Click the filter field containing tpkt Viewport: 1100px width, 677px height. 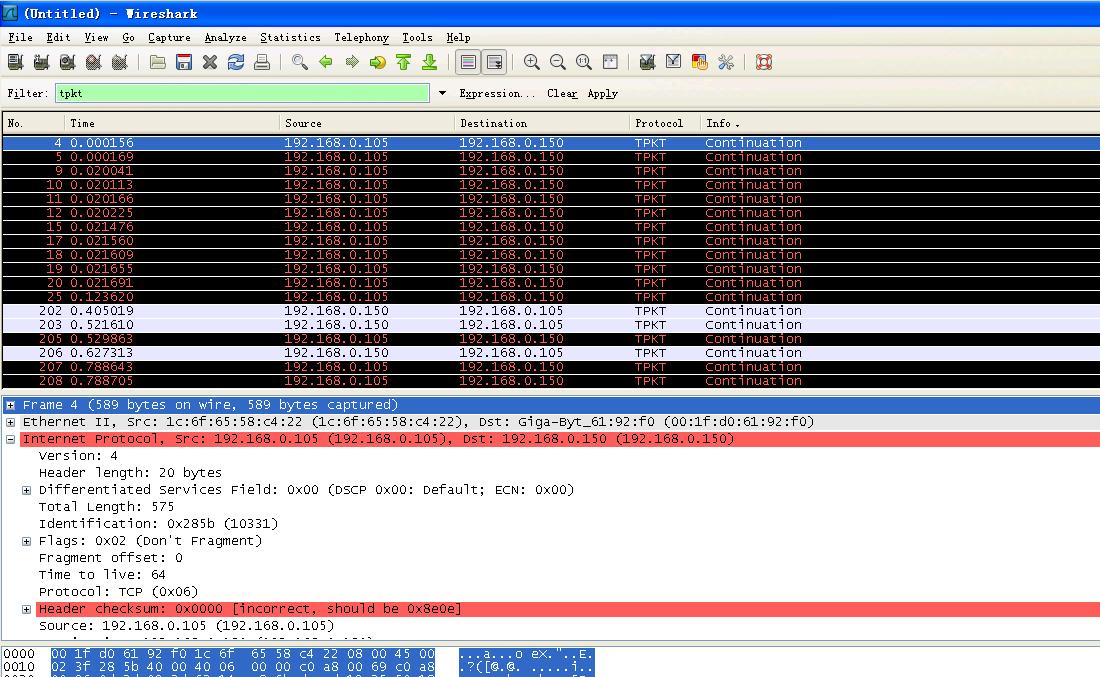pyautogui.click(x=242, y=93)
